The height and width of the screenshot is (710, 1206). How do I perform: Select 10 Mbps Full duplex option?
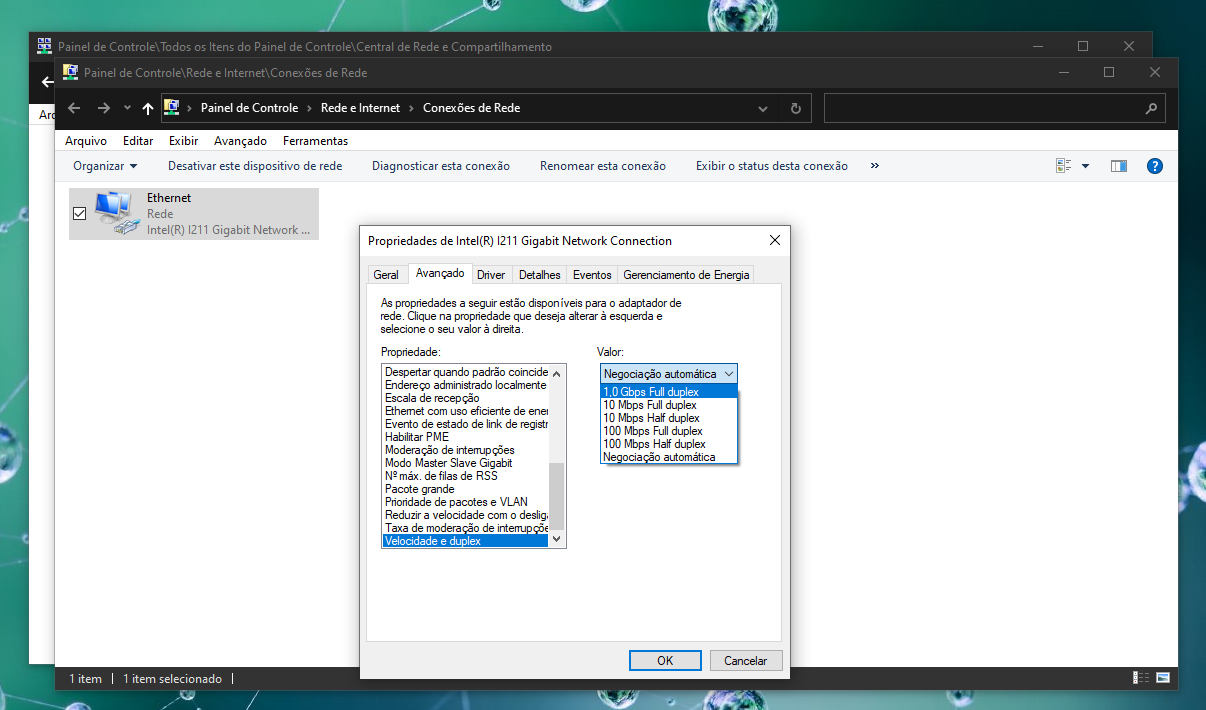tap(669, 405)
